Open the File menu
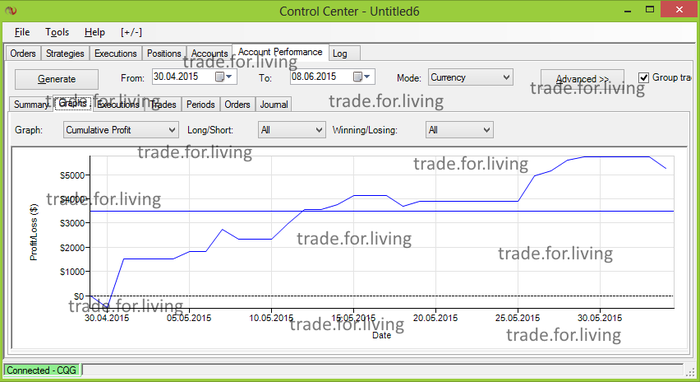This screenshot has width=700, height=382. (x=22, y=32)
